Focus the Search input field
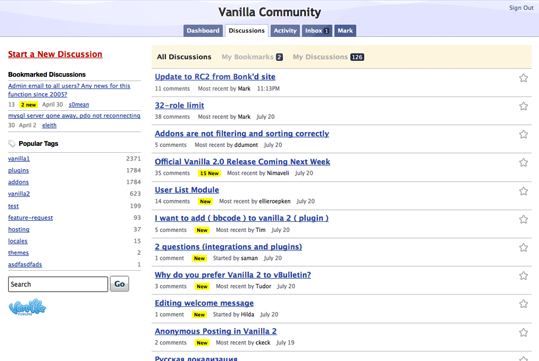Screen dimensions: 539x361 pos(58,284)
